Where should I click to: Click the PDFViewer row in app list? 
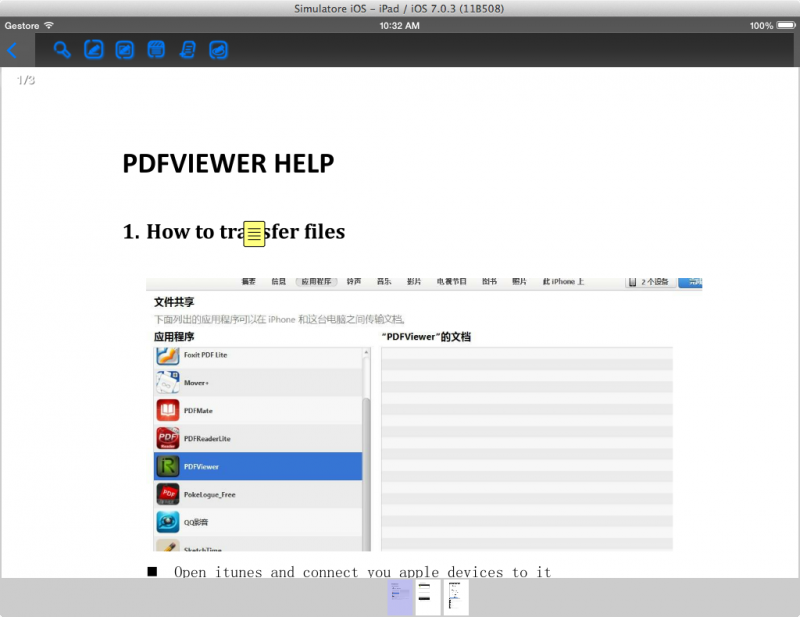click(258, 466)
